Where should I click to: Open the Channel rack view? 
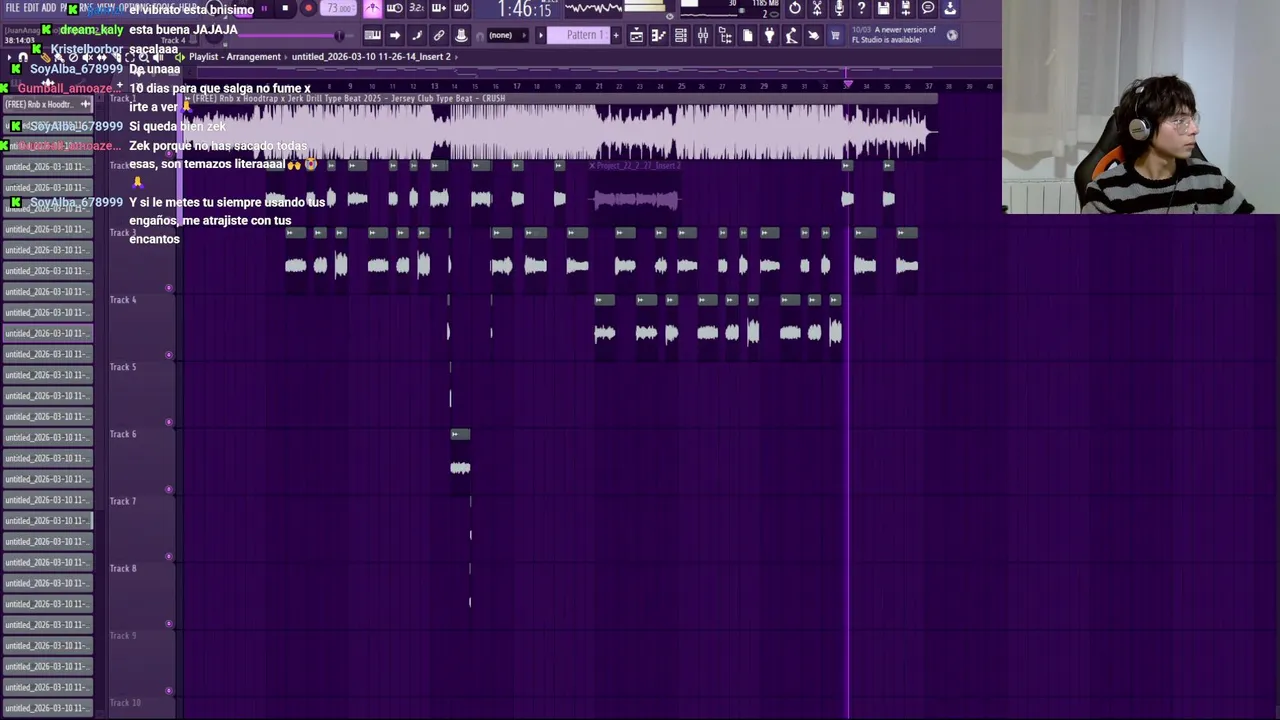[x=681, y=35]
